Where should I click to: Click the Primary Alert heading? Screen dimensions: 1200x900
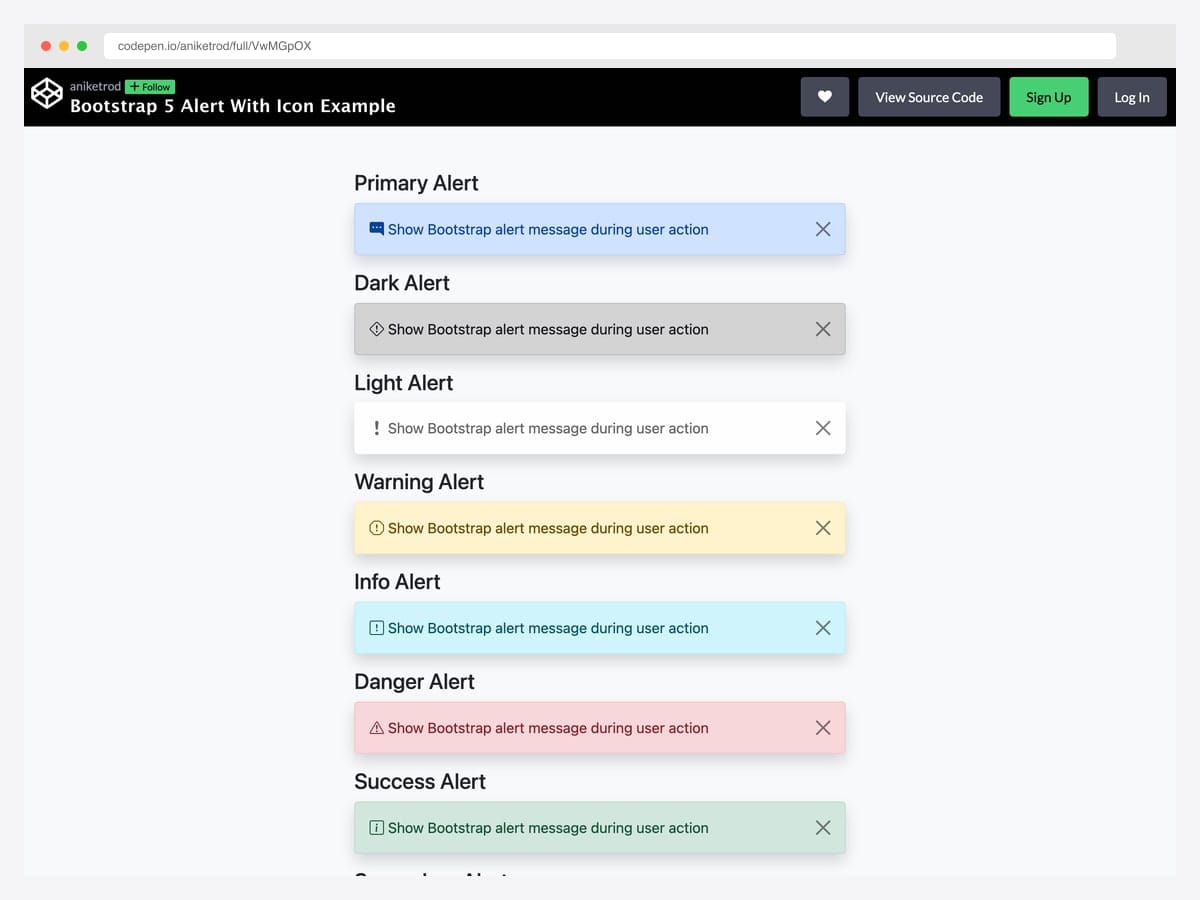tap(416, 183)
